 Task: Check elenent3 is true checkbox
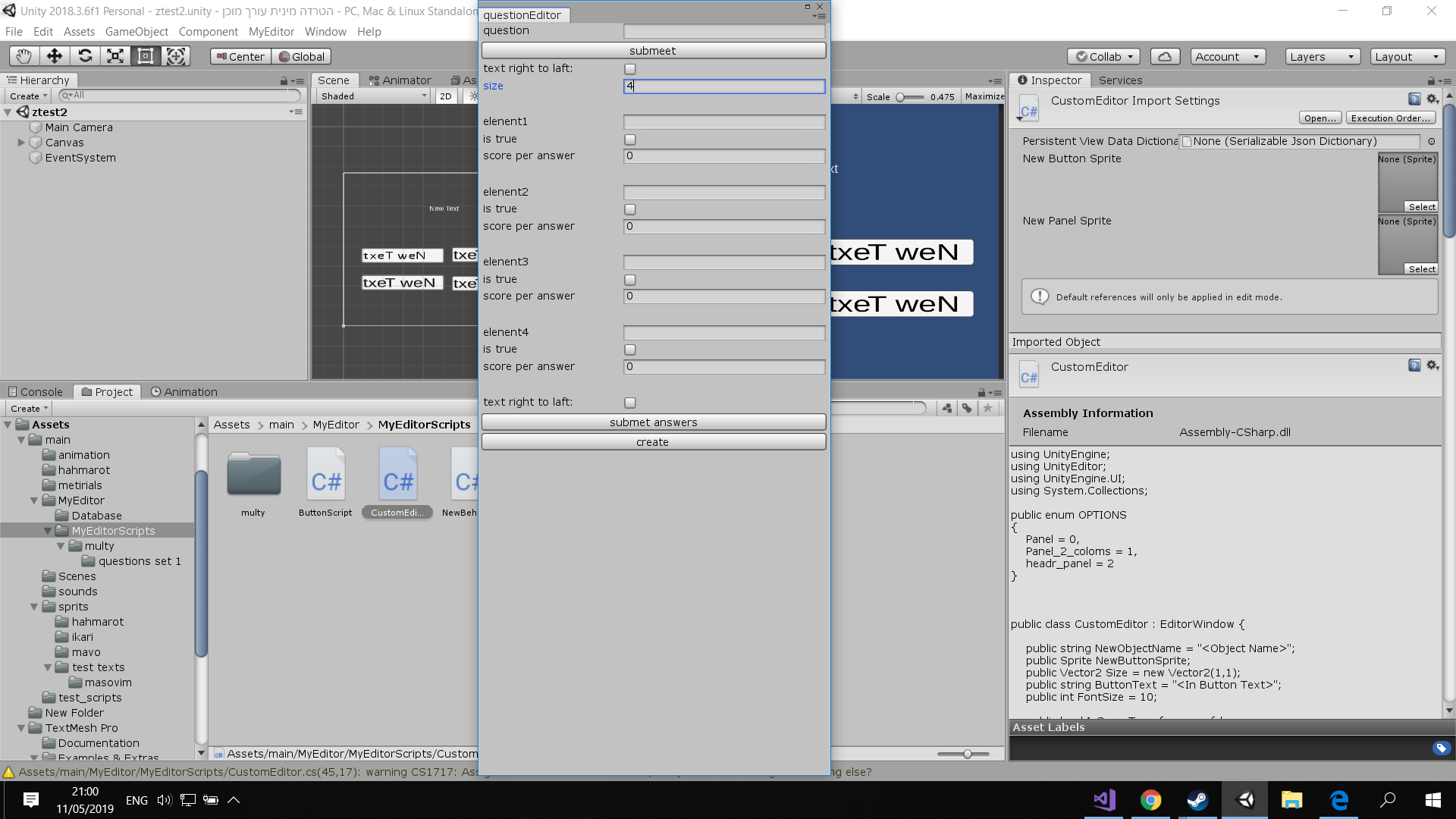click(x=630, y=280)
